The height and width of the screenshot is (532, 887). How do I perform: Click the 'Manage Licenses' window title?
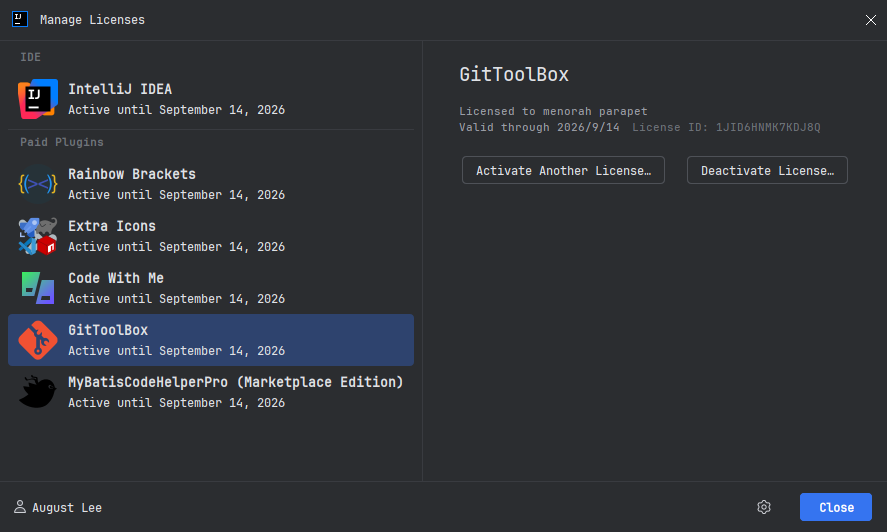coord(92,20)
